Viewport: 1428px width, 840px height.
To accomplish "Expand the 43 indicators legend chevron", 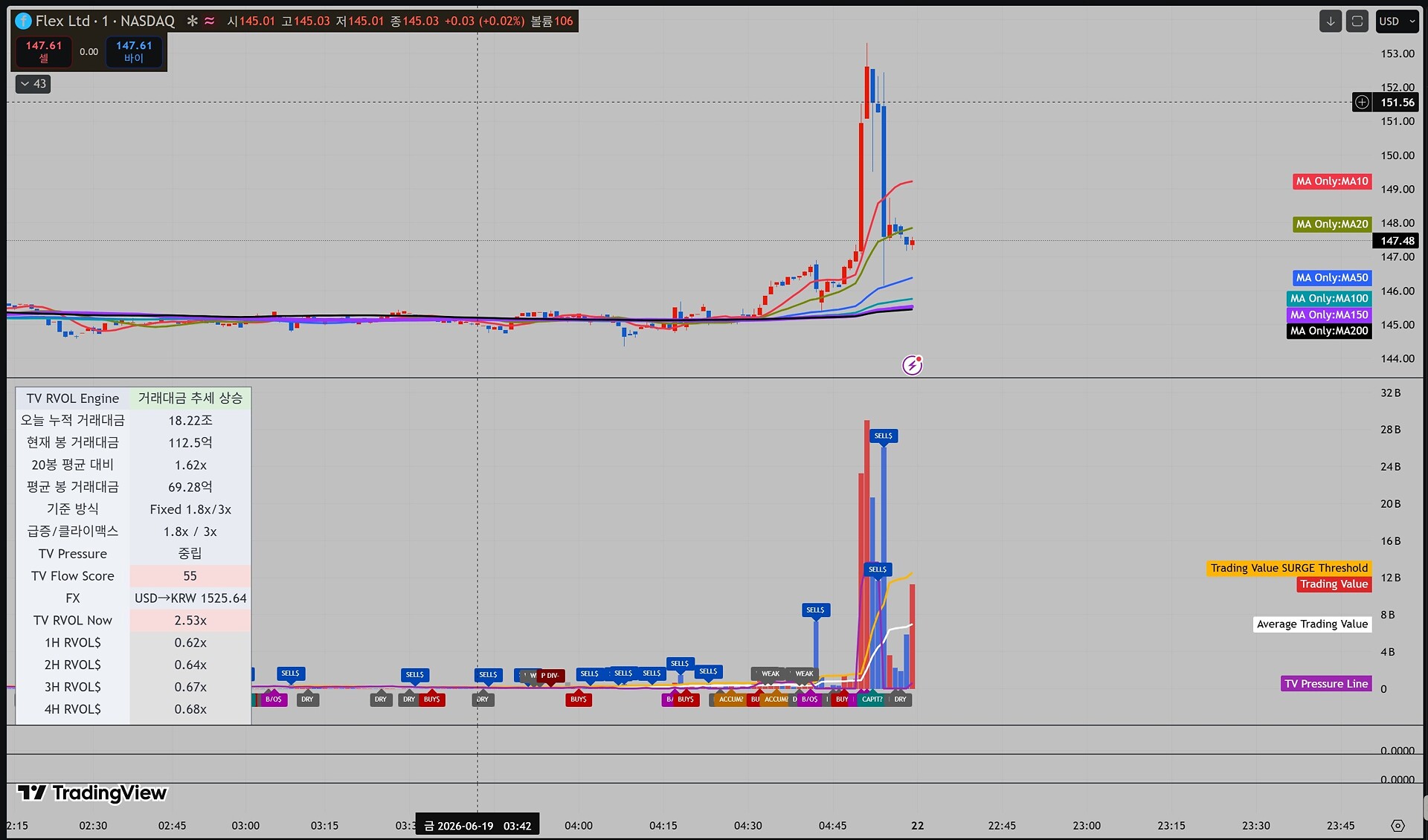I will click(33, 84).
